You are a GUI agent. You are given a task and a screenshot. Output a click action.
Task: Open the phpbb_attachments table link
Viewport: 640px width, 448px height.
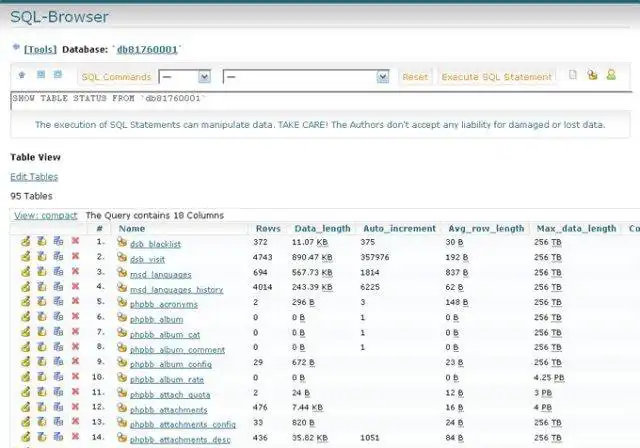click(x=169, y=410)
